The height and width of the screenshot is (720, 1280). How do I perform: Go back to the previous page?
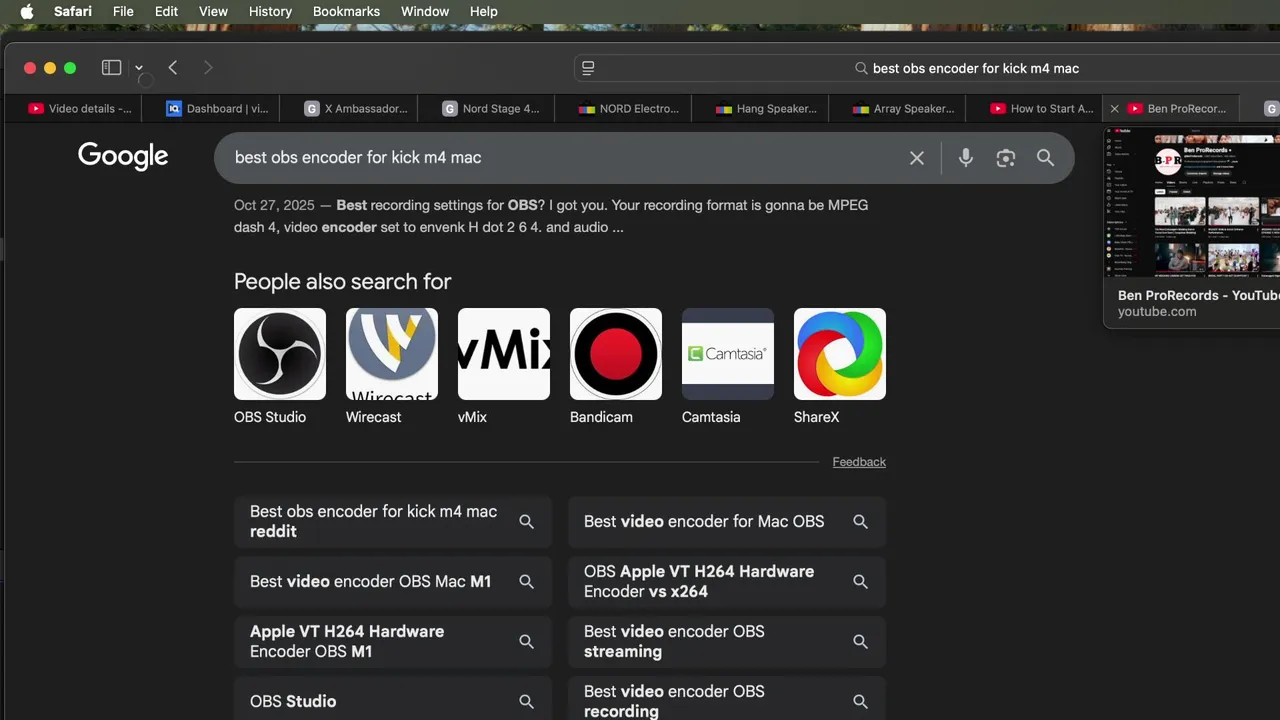[x=173, y=68]
